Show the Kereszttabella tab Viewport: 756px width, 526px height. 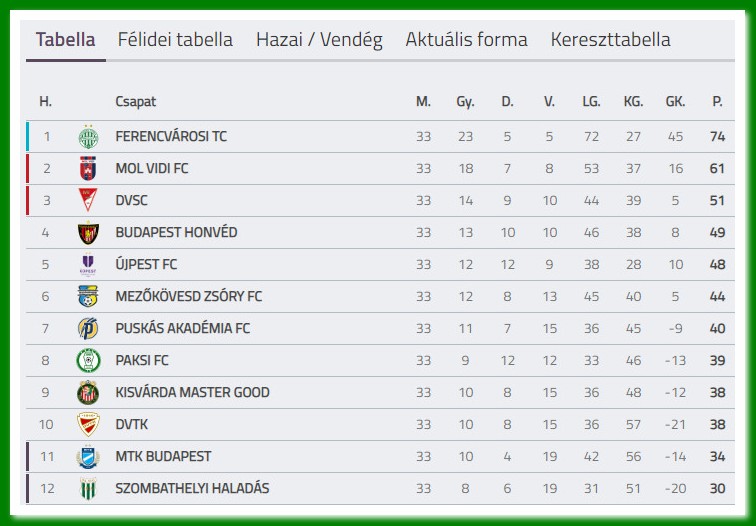610,40
